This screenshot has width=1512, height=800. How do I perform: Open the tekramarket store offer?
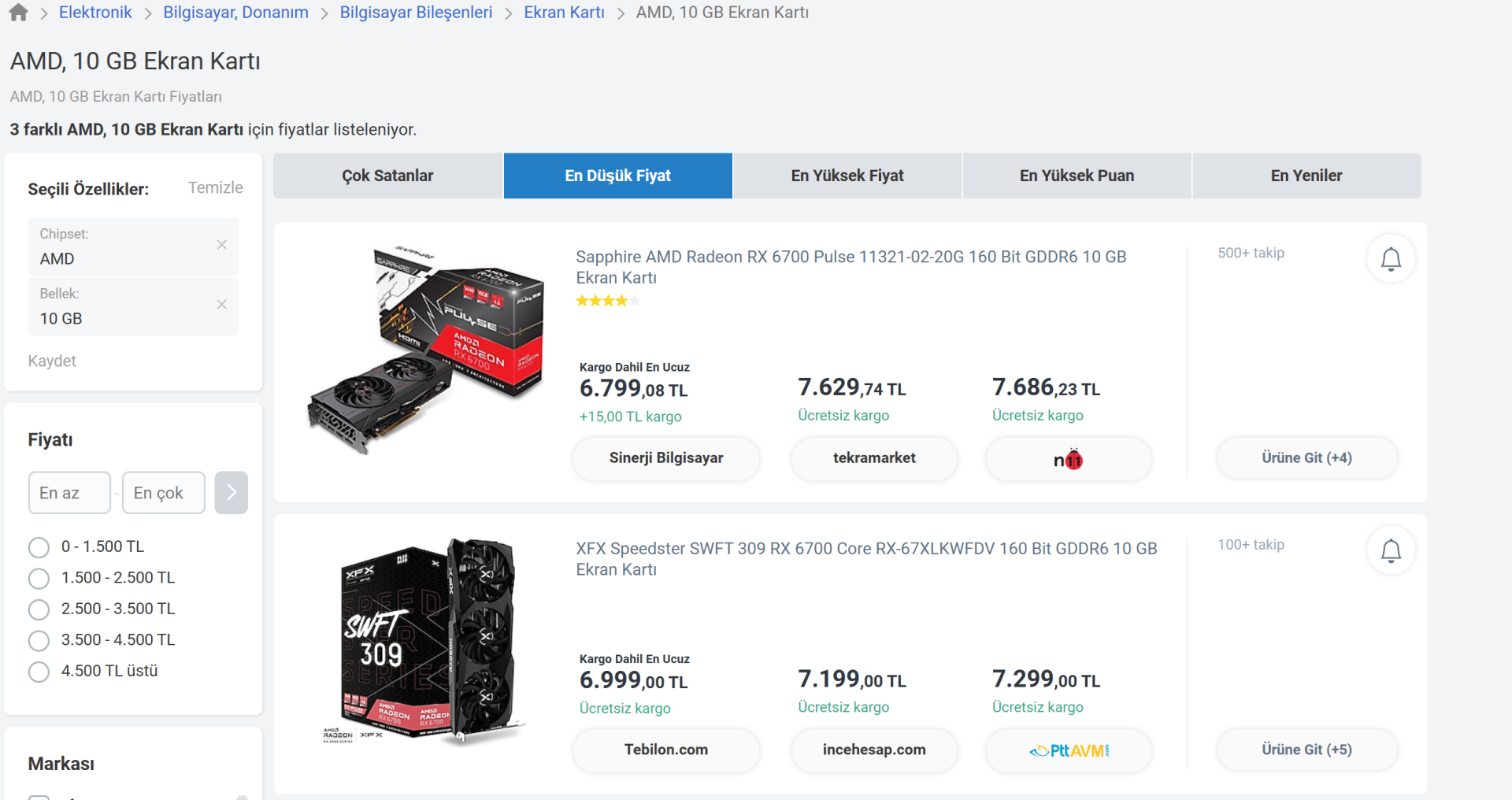874,458
